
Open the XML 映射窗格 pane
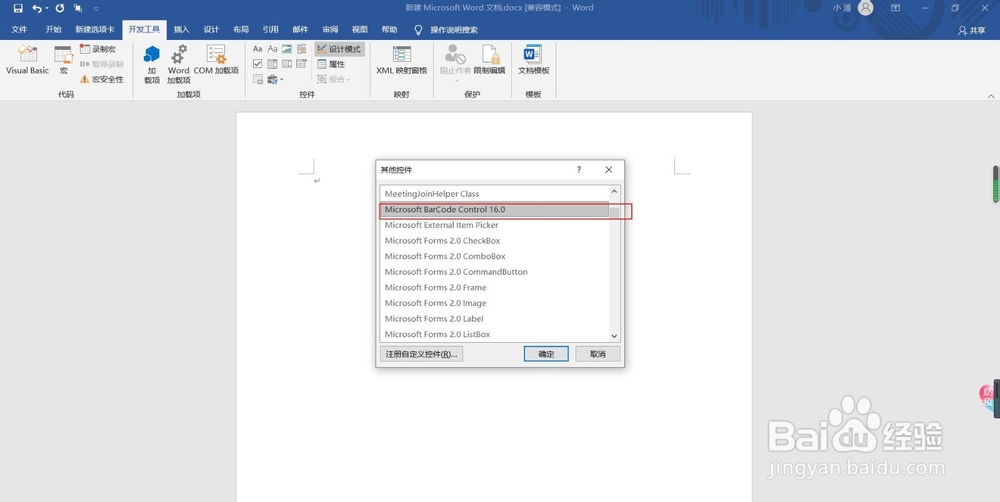click(x=402, y=61)
